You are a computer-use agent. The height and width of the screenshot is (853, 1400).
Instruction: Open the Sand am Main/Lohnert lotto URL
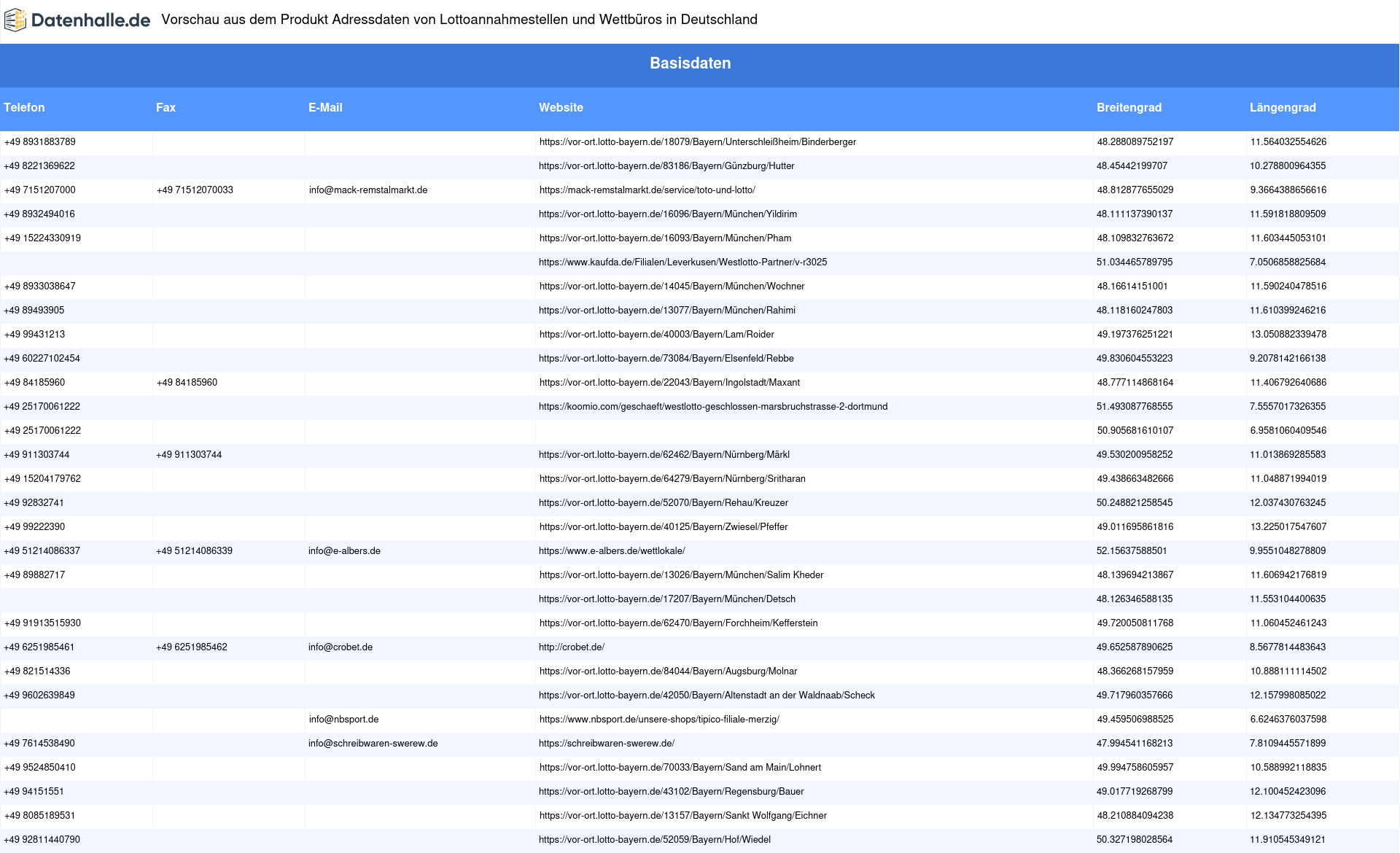(x=680, y=768)
